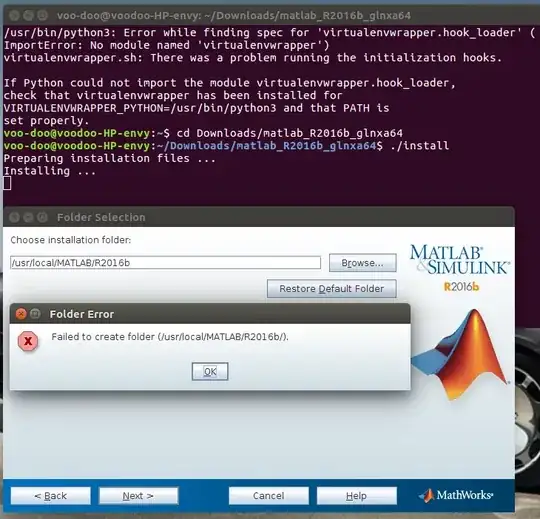
Task: Click the terminal title bar text
Action: click(x=234, y=15)
